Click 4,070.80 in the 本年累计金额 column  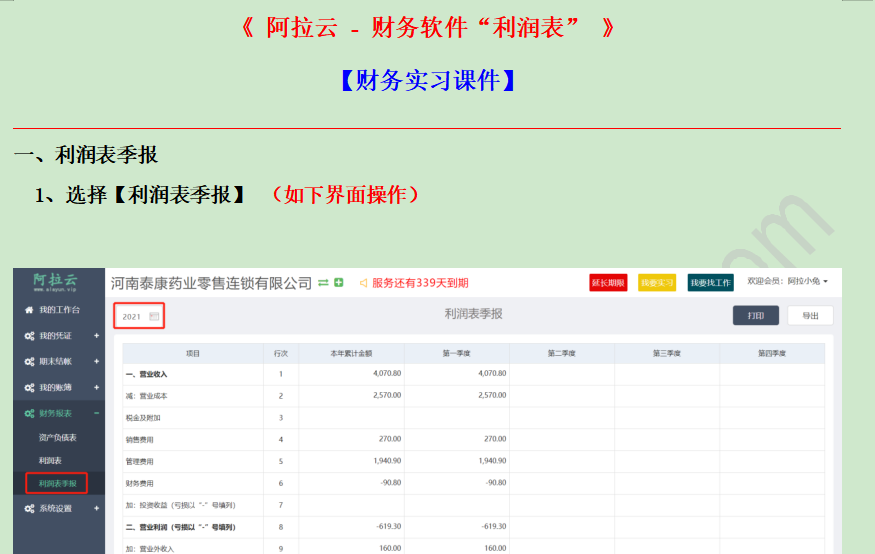[387, 373]
